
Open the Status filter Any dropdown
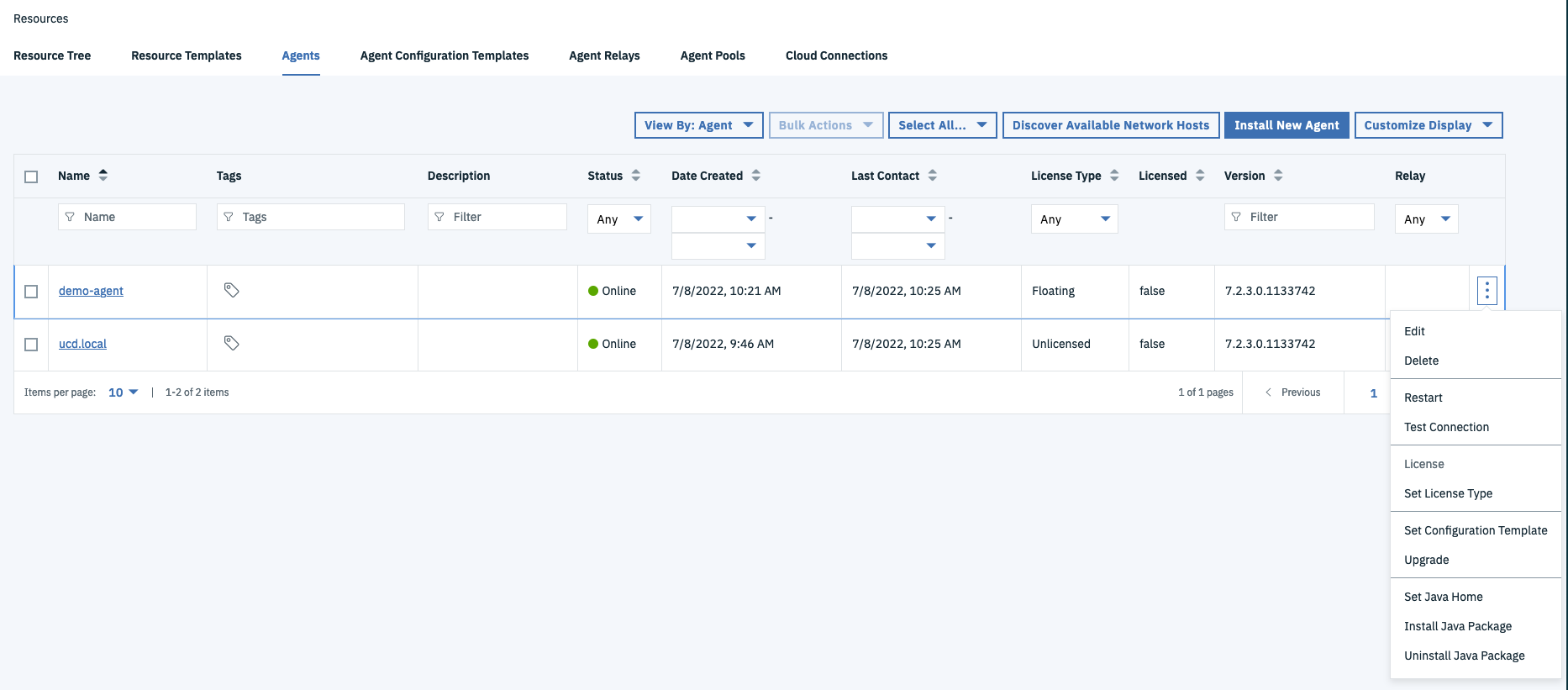pos(618,219)
